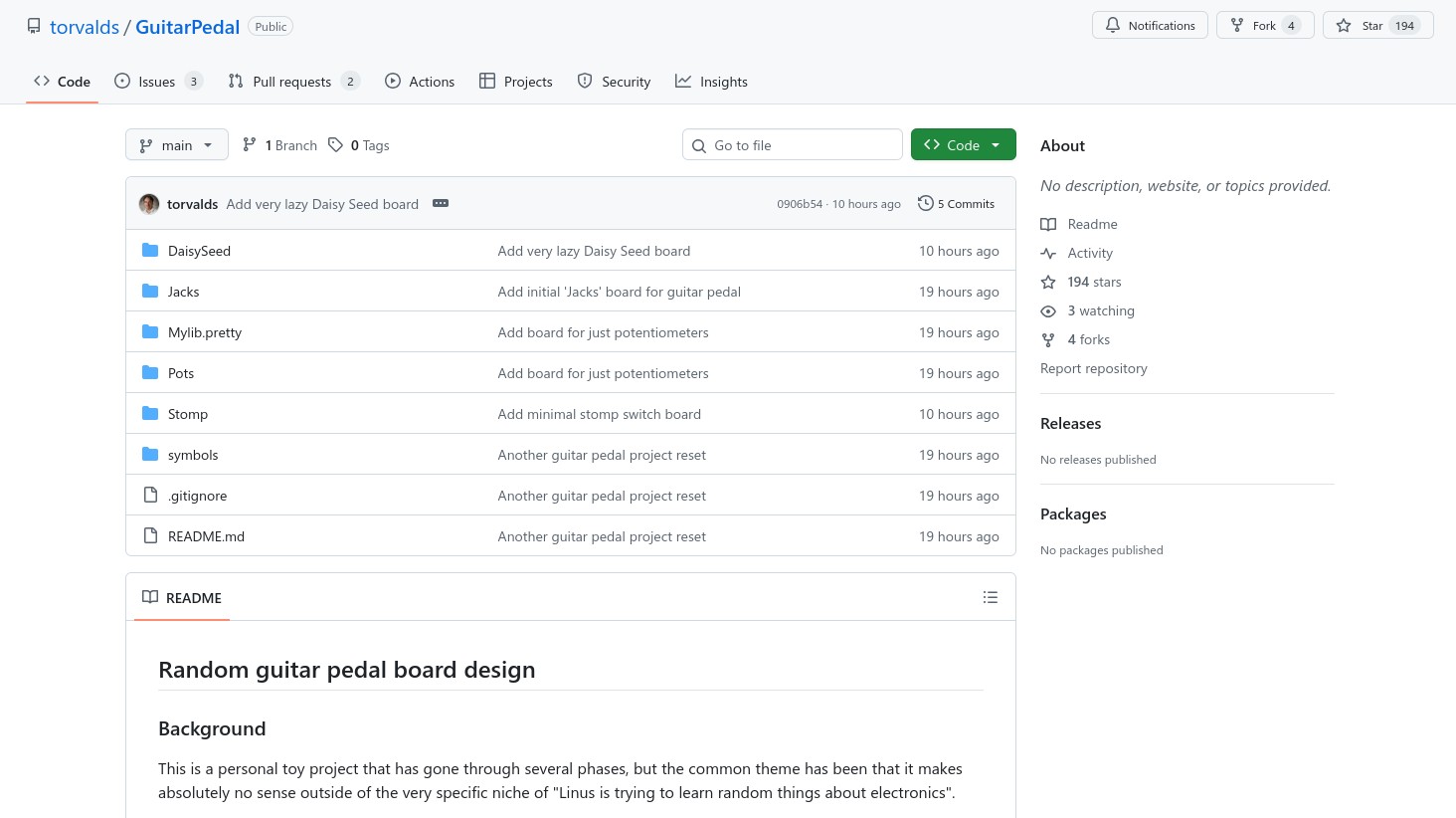View the Insights tab
Screen dimensions: 1456x818
(x=711, y=82)
